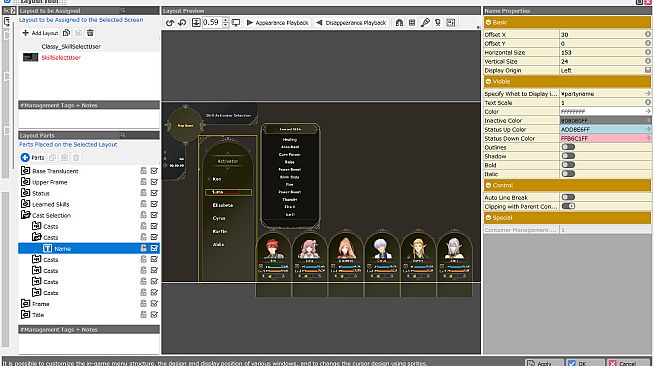Enable the Italic toggle switch
The image size is (654, 366).
tap(568, 174)
